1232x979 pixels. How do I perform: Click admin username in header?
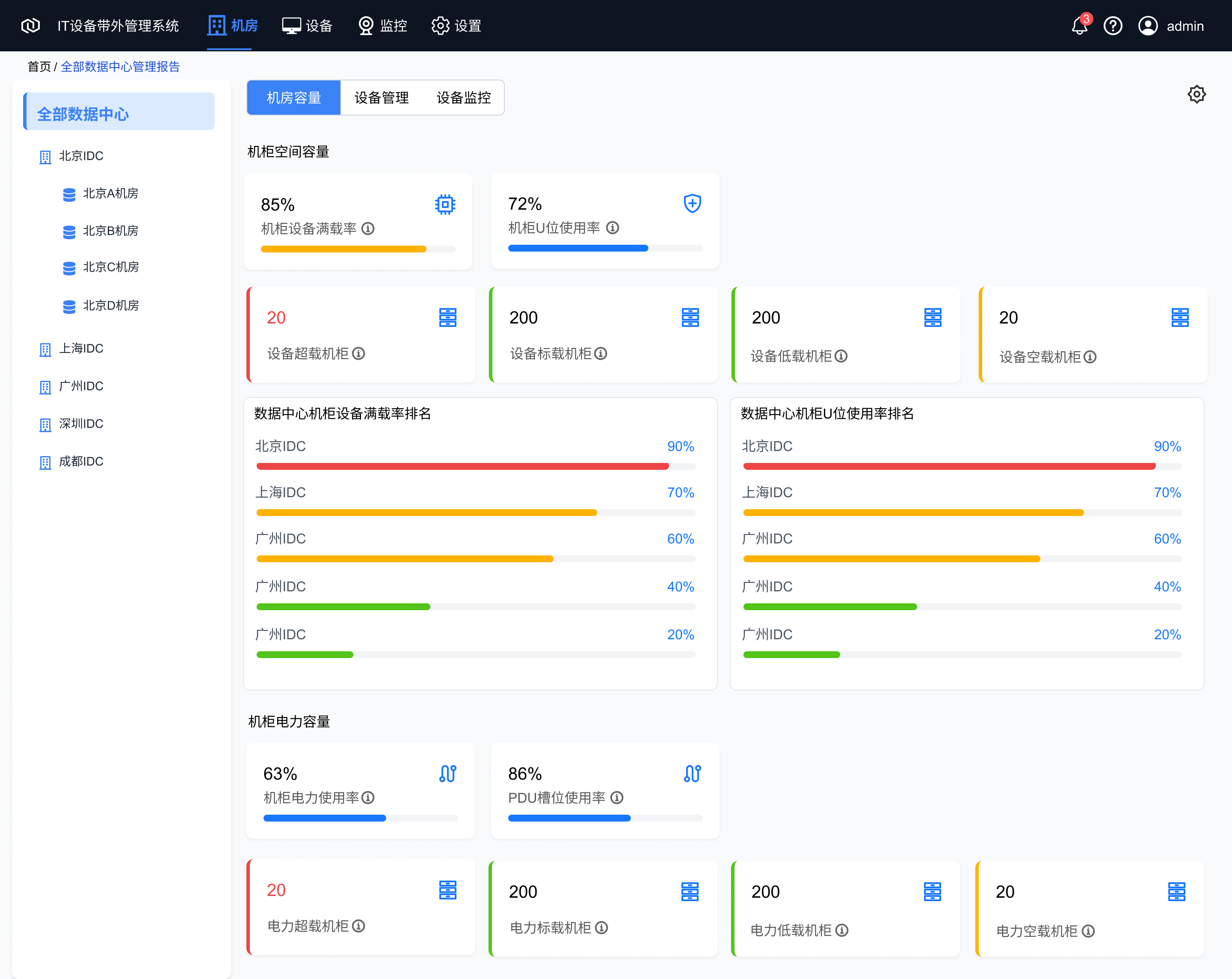1185,26
